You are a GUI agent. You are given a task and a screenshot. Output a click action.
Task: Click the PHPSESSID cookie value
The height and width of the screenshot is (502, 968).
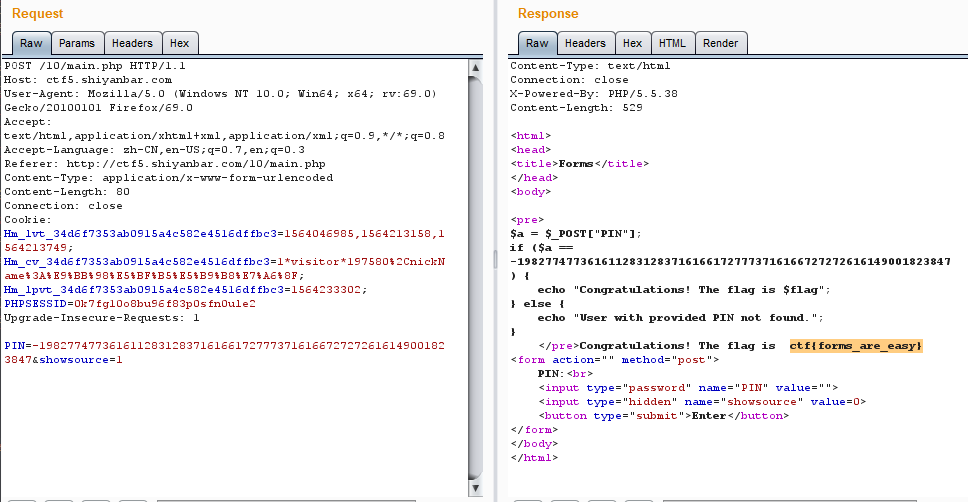tap(165, 304)
